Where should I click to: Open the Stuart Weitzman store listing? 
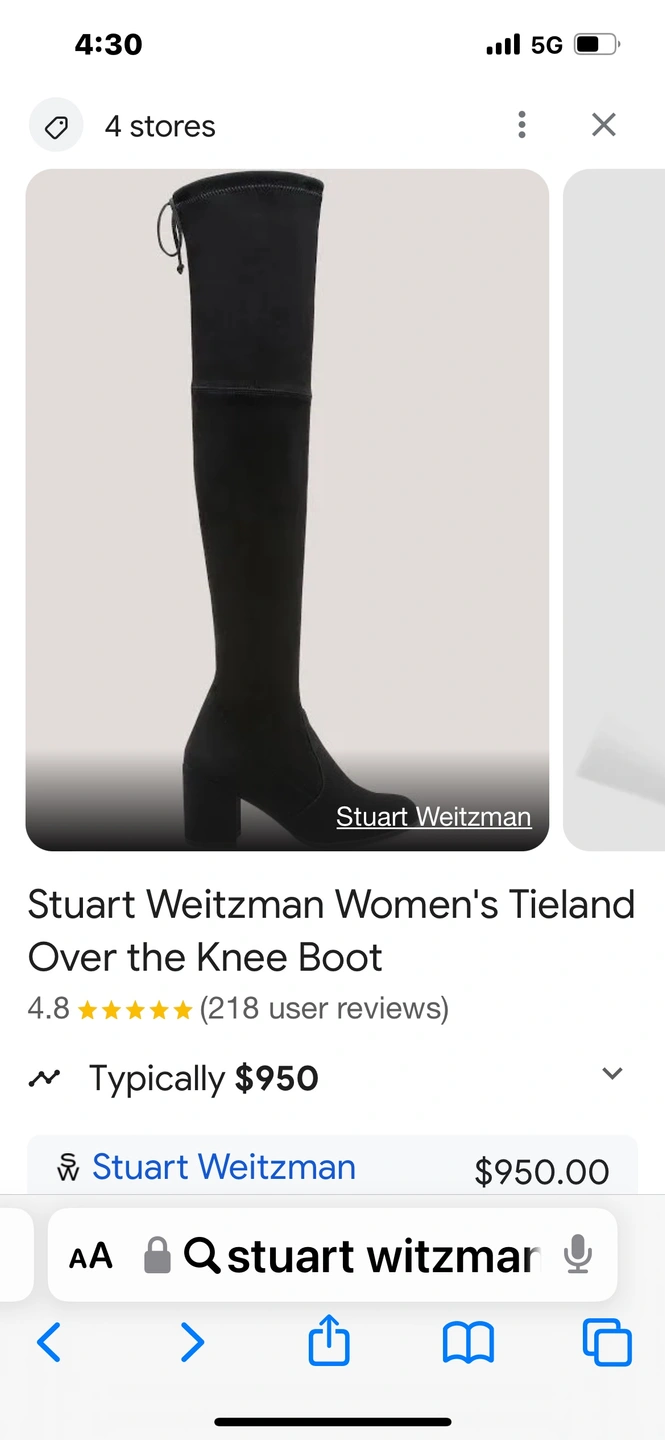click(223, 1167)
